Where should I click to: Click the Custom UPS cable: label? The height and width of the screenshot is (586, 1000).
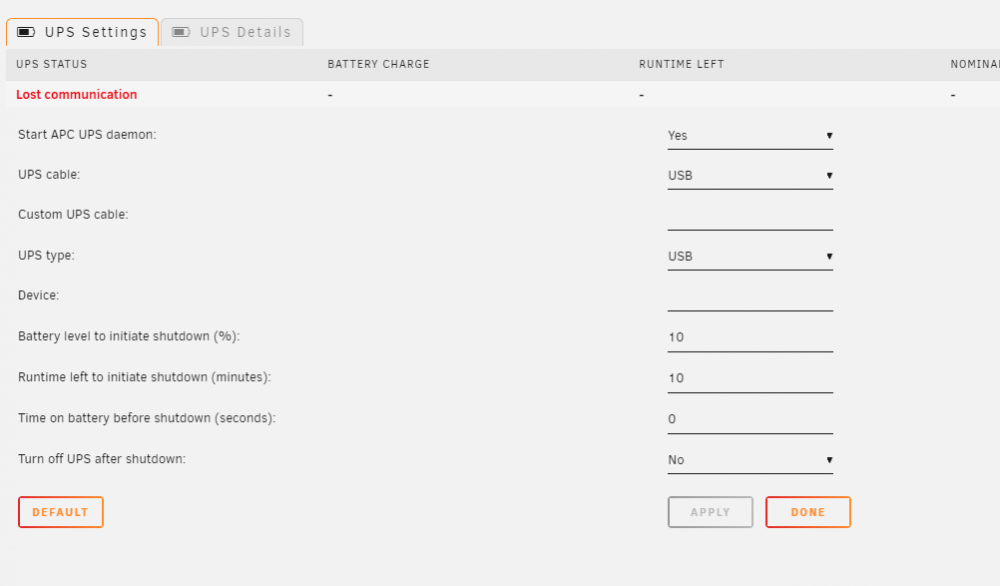point(73,215)
